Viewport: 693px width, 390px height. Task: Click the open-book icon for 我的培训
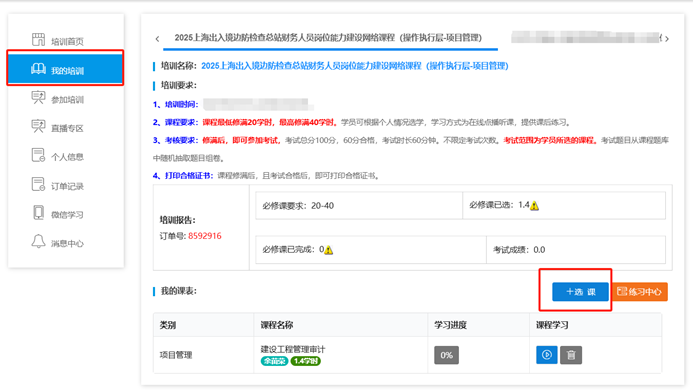[38, 69]
